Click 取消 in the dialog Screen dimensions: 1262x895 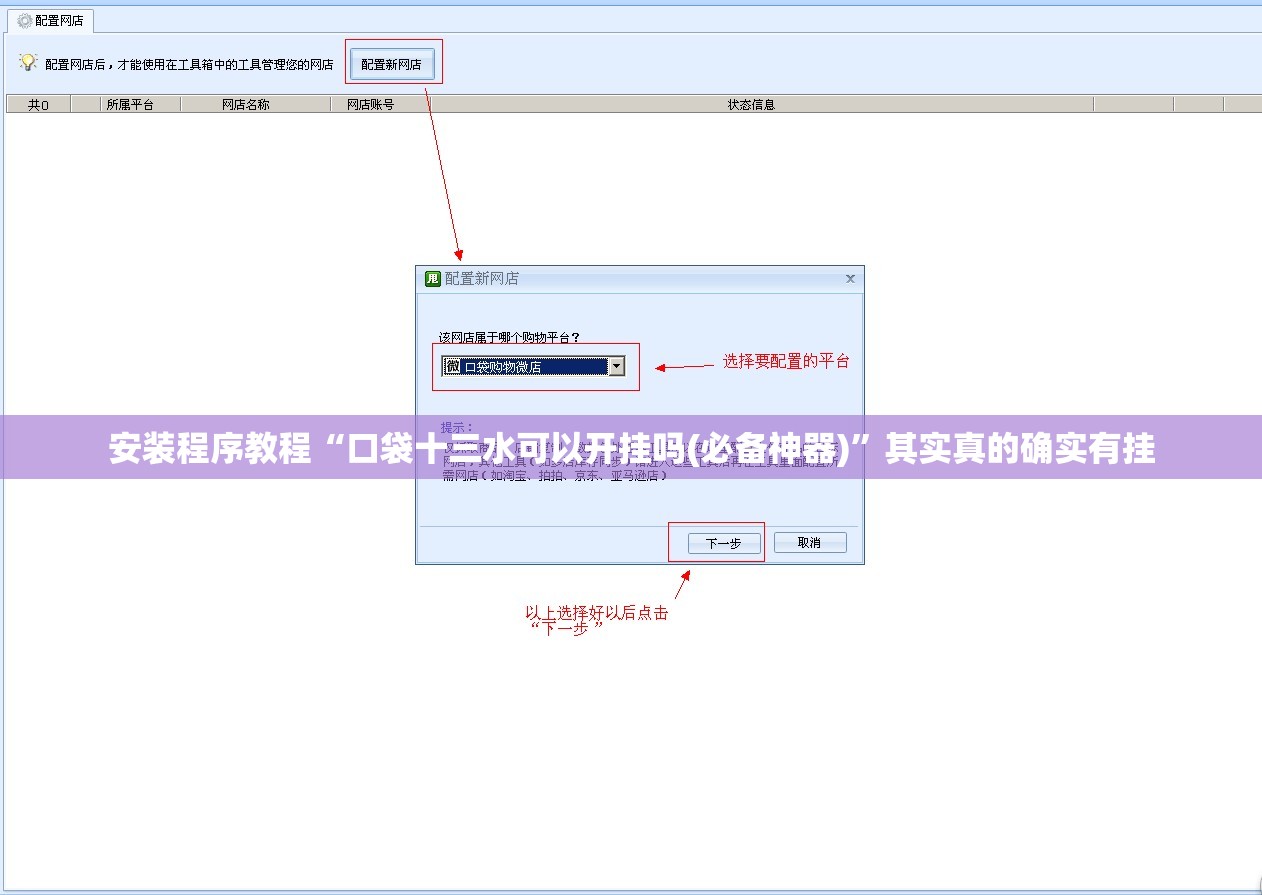coord(810,543)
